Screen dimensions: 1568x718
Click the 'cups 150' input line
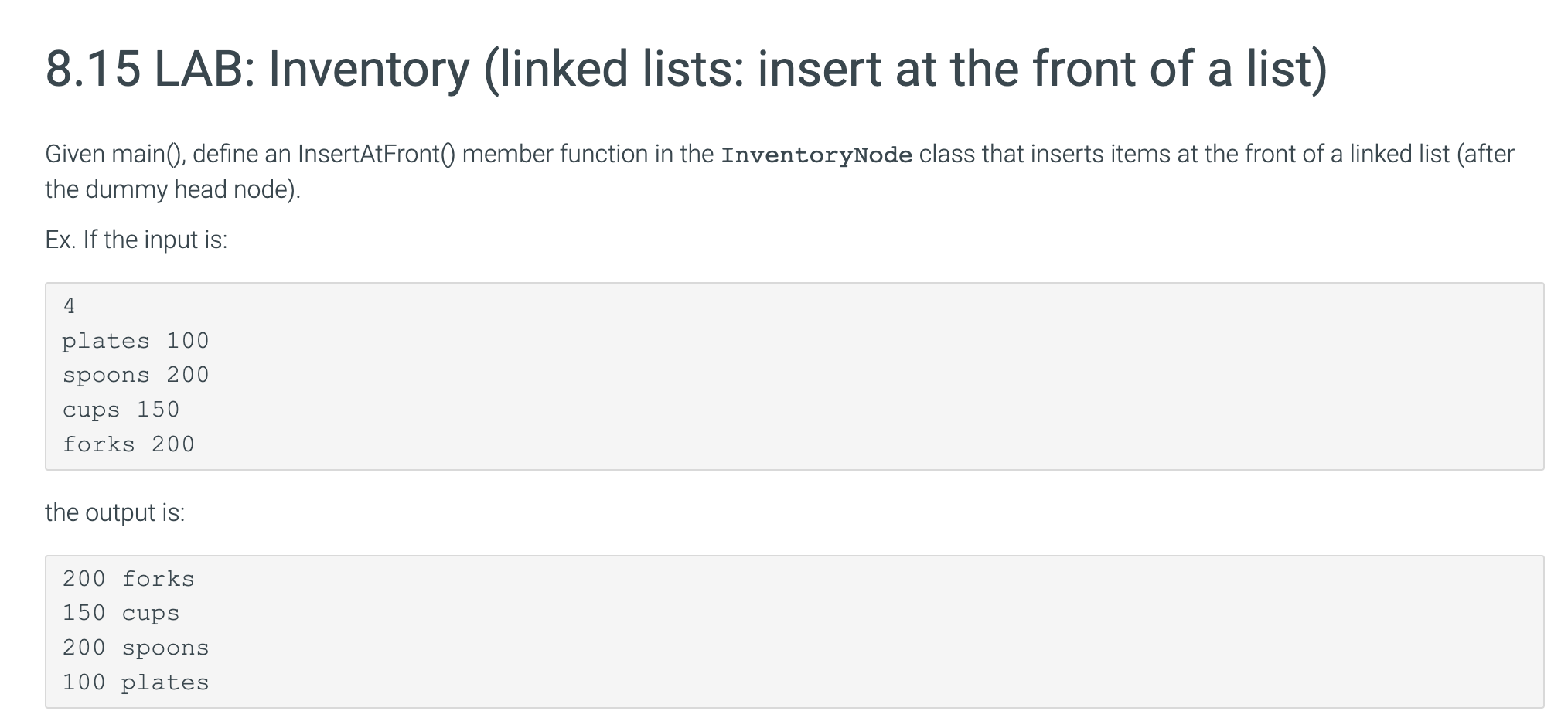121,410
